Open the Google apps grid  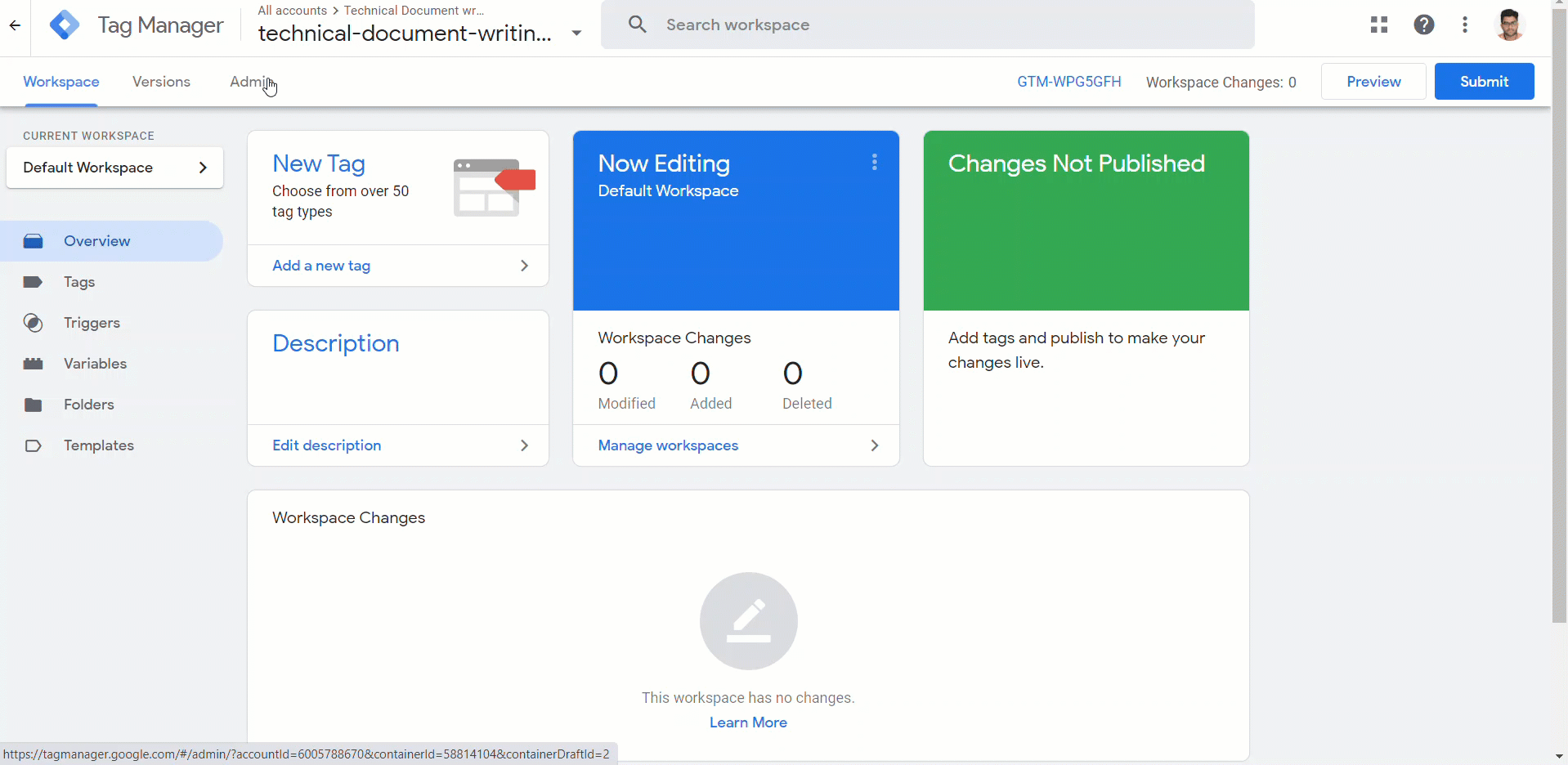coord(1379,25)
